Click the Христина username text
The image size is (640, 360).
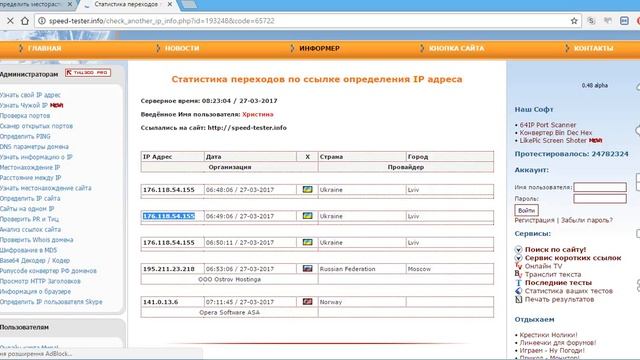tap(258, 114)
